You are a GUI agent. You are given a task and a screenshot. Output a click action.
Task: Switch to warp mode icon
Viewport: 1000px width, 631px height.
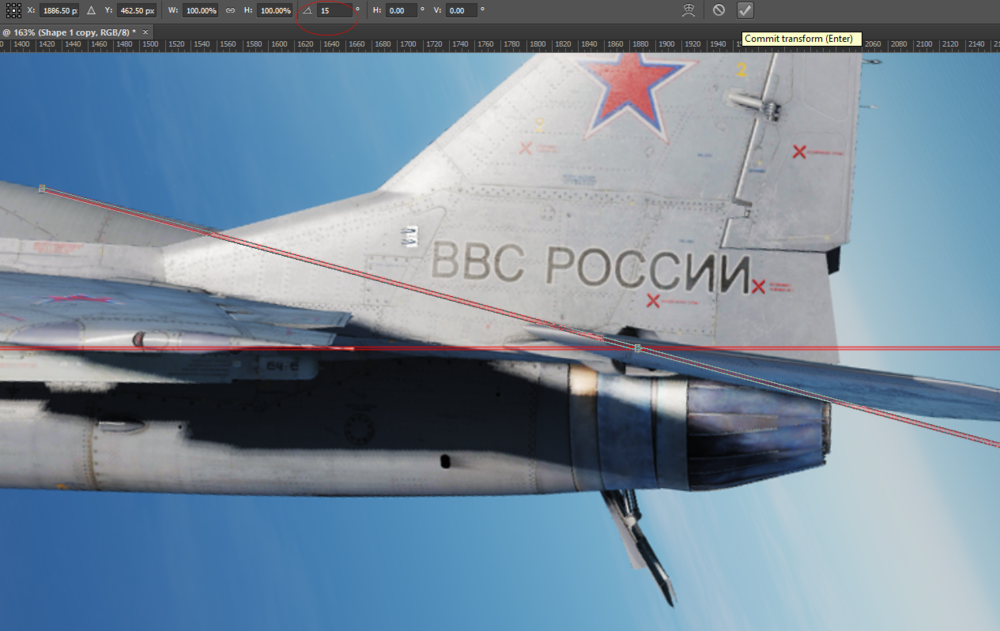click(x=688, y=10)
